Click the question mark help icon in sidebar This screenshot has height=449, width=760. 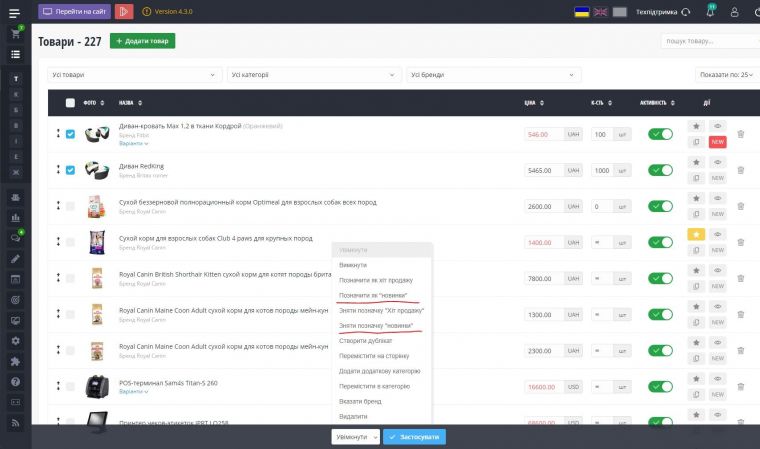[x=15, y=382]
